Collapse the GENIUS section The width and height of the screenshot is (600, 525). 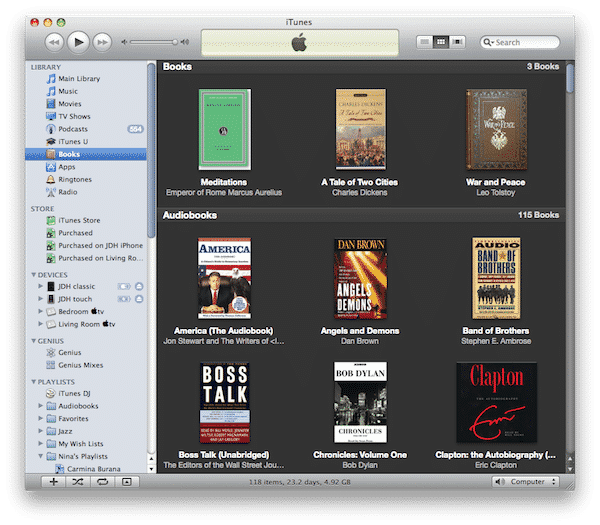[34, 341]
